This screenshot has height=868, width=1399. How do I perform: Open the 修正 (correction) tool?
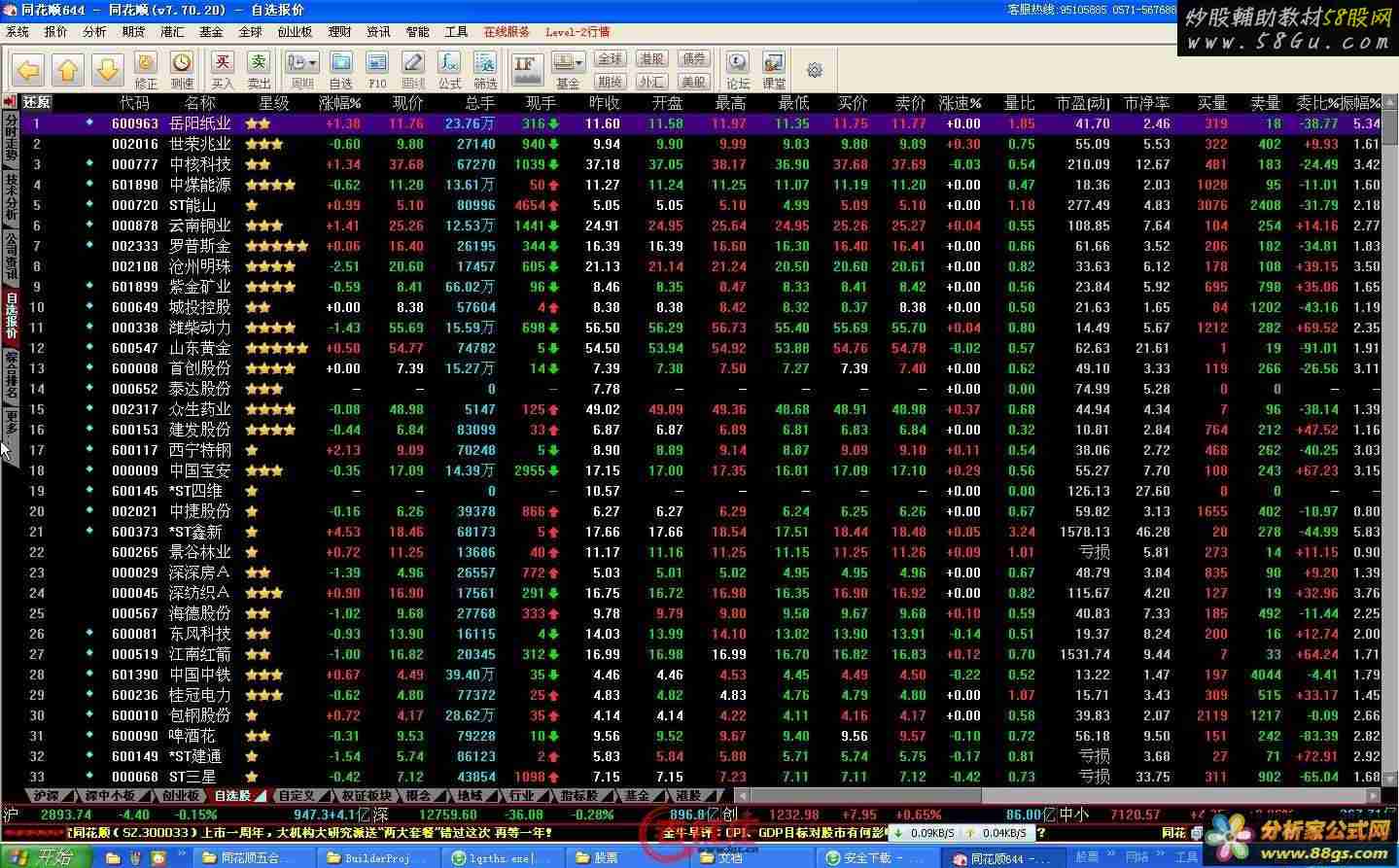point(146,71)
